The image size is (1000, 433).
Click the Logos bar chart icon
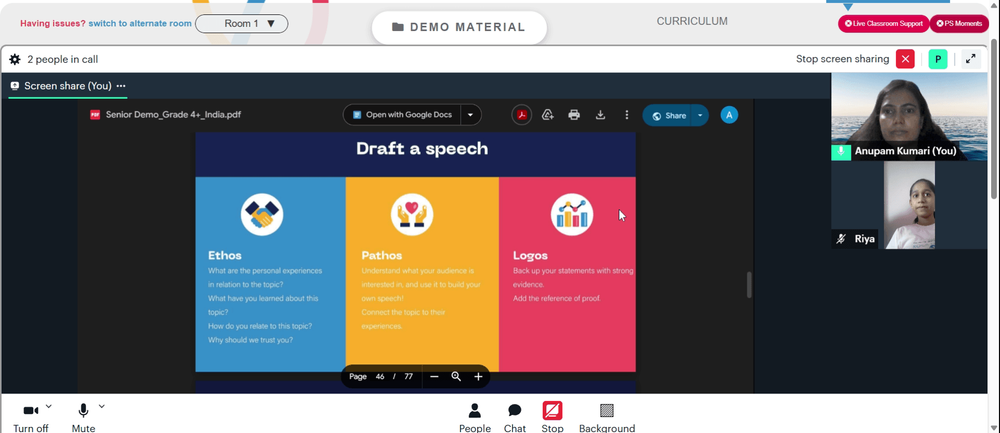(572, 215)
